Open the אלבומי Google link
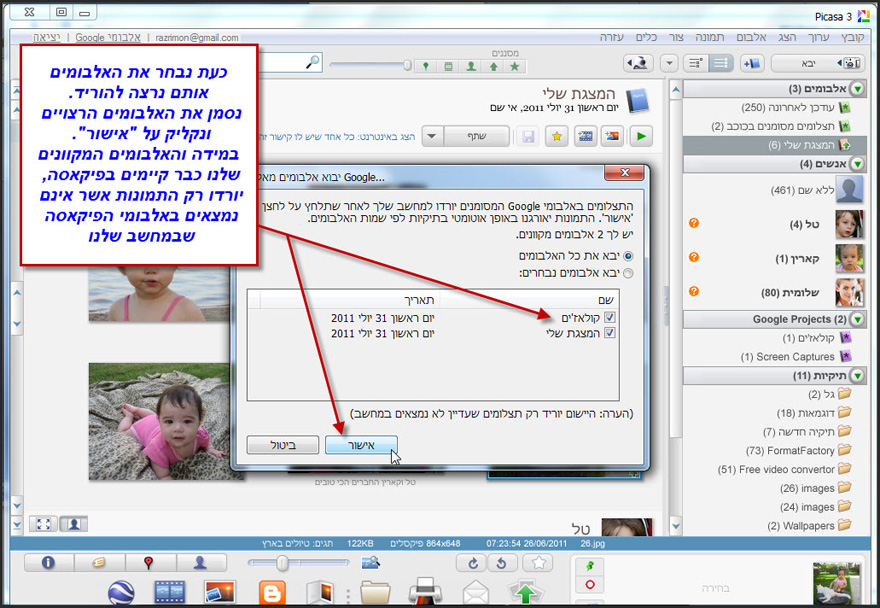 (108, 38)
